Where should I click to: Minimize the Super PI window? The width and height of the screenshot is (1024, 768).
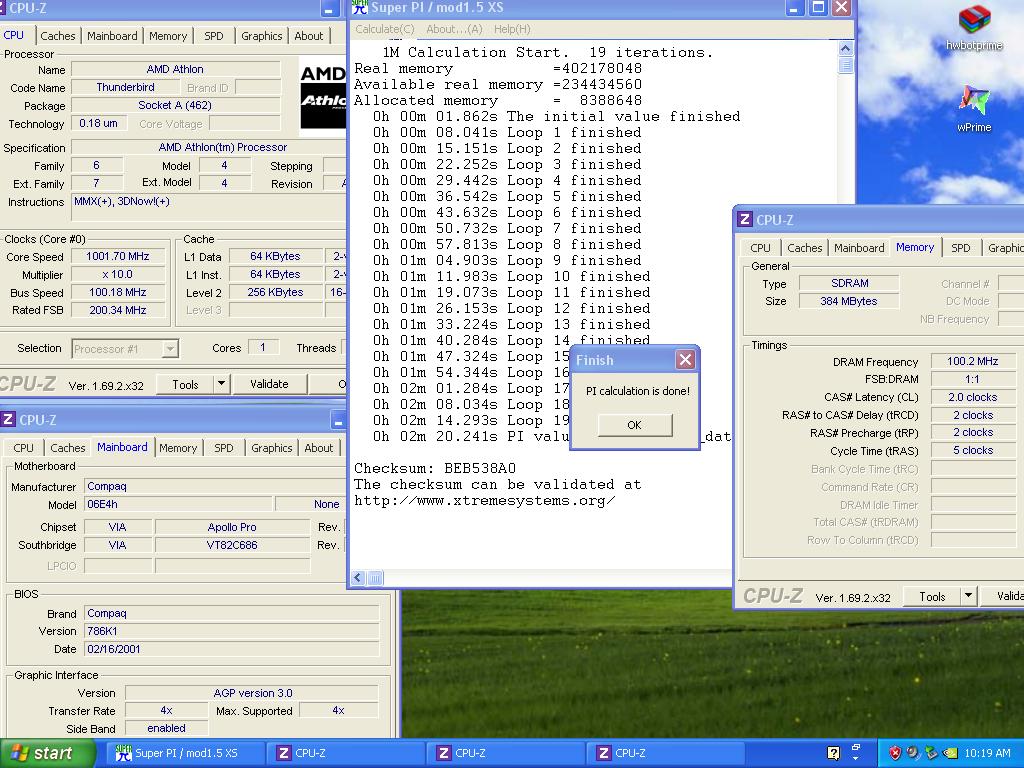point(795,8)
